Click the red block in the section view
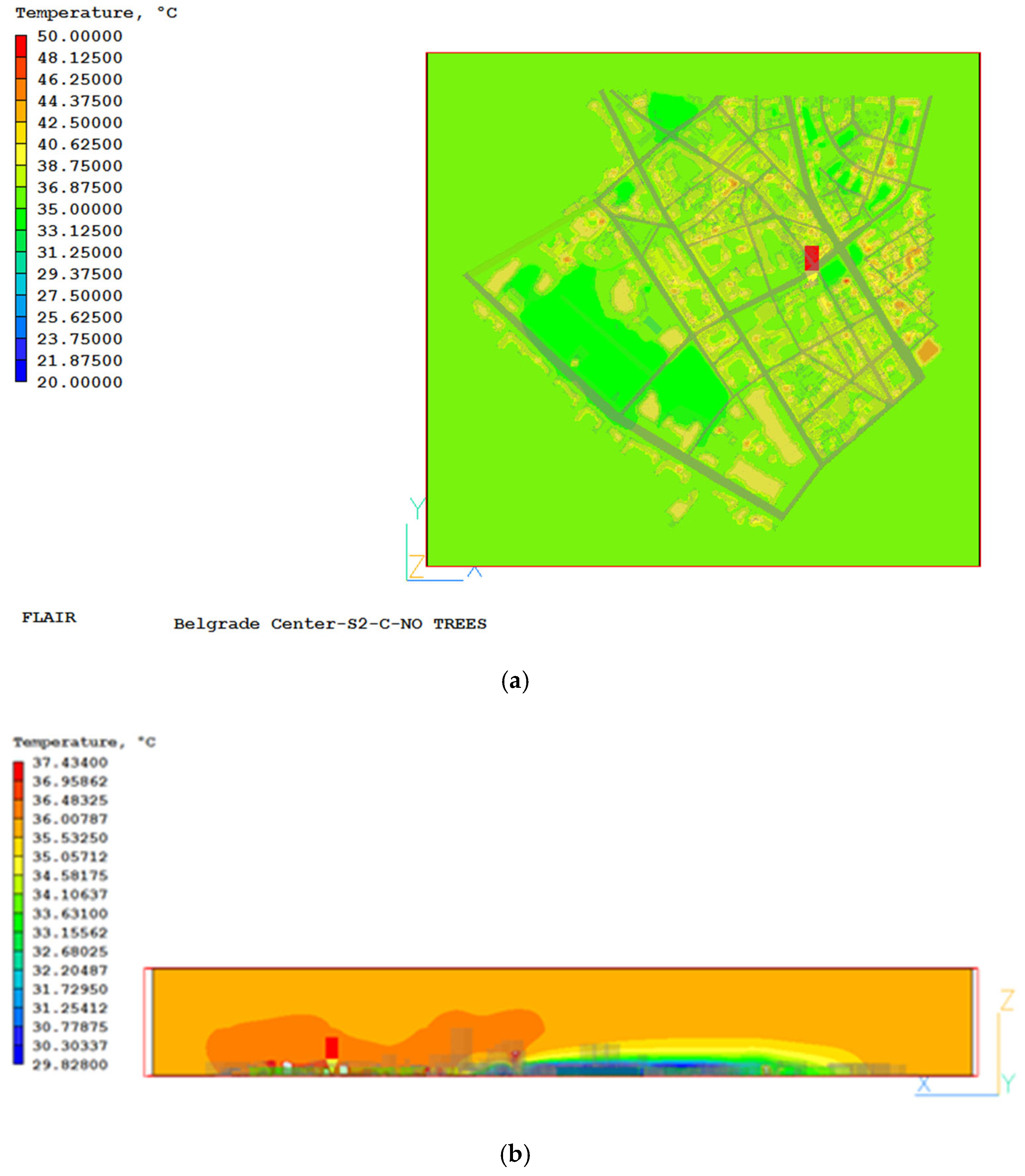This screenshot has width=1025, height=1176. click(x=332, y=1047)
